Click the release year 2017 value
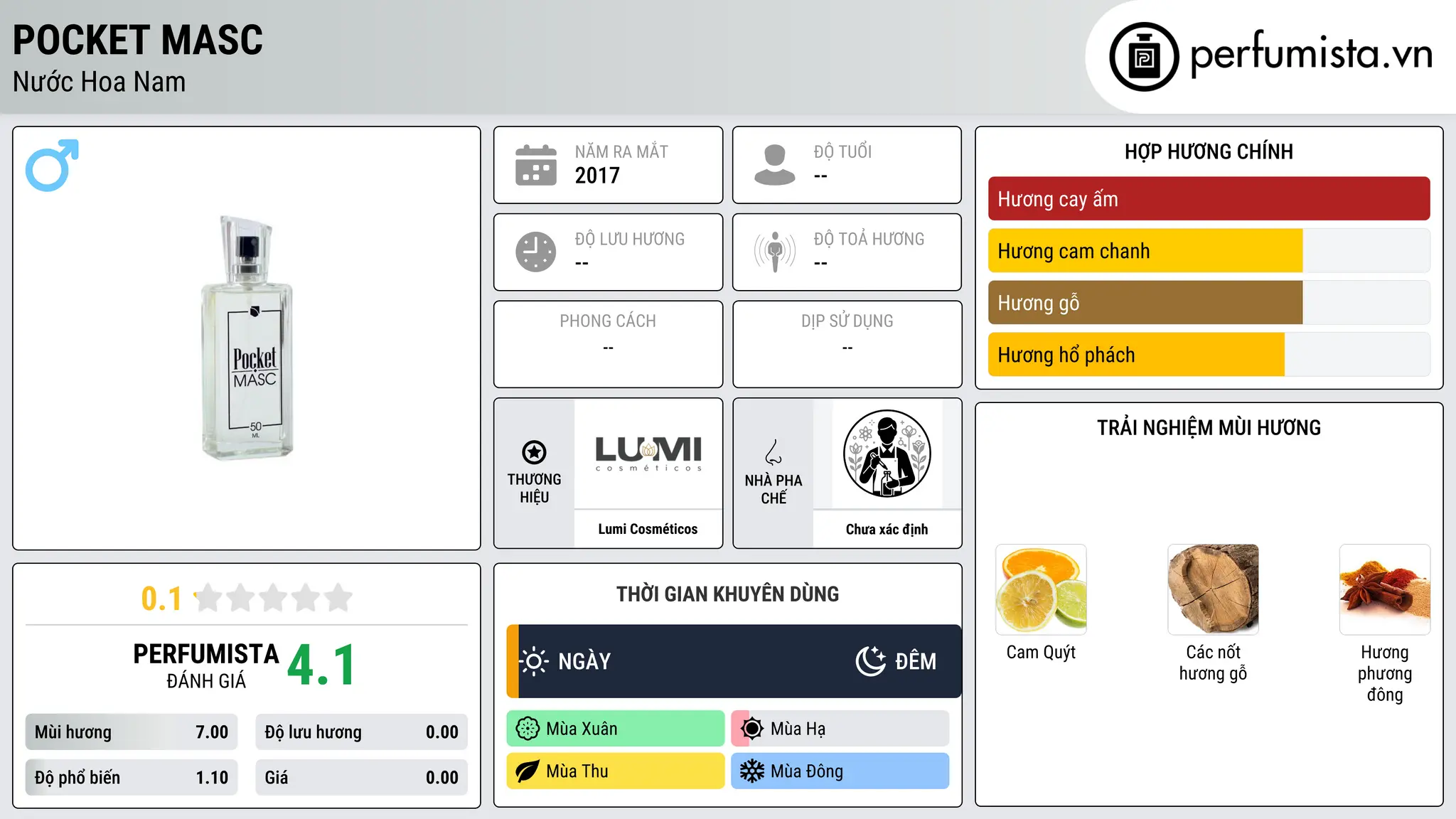The height and width of the screenshot is (819, 1456). point(597,176)
